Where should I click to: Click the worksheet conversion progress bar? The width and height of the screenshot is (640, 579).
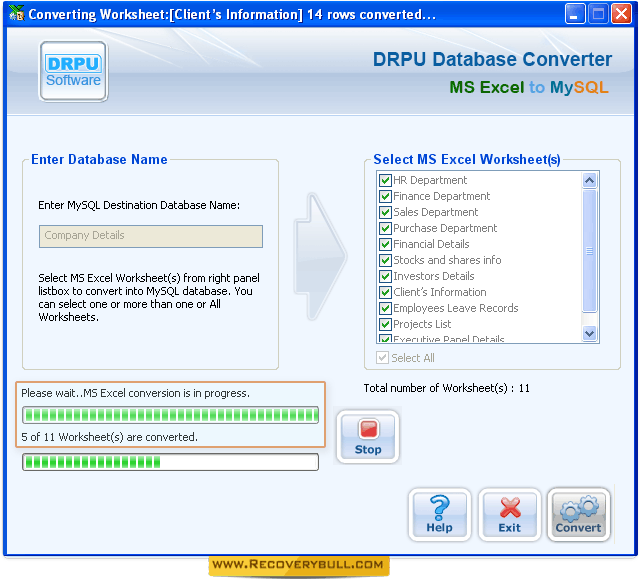(171, 415)
